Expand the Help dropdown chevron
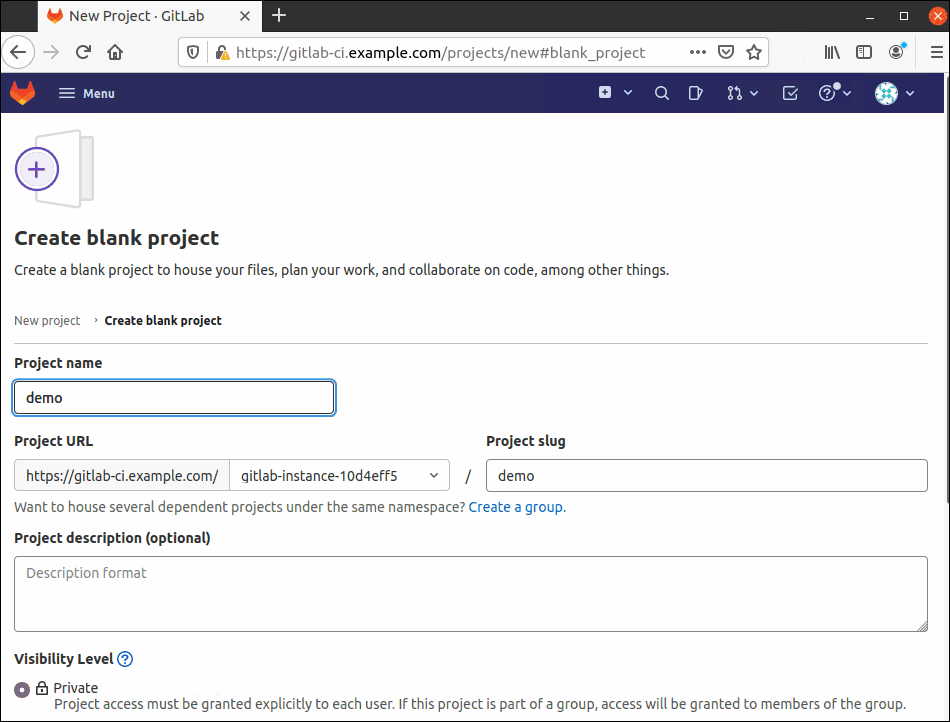The height and width of the screenshot is (722, 950). point(847,93)
